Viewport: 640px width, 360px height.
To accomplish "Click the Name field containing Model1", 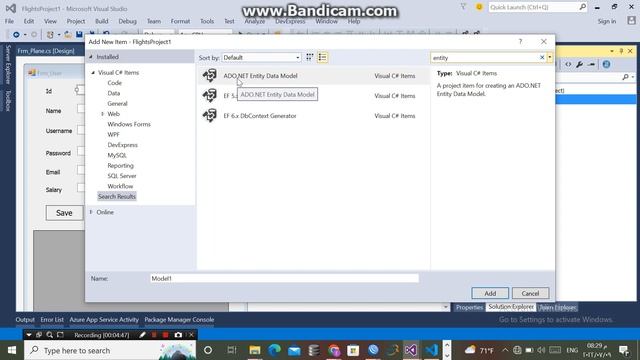I will [x=284, y=278].
